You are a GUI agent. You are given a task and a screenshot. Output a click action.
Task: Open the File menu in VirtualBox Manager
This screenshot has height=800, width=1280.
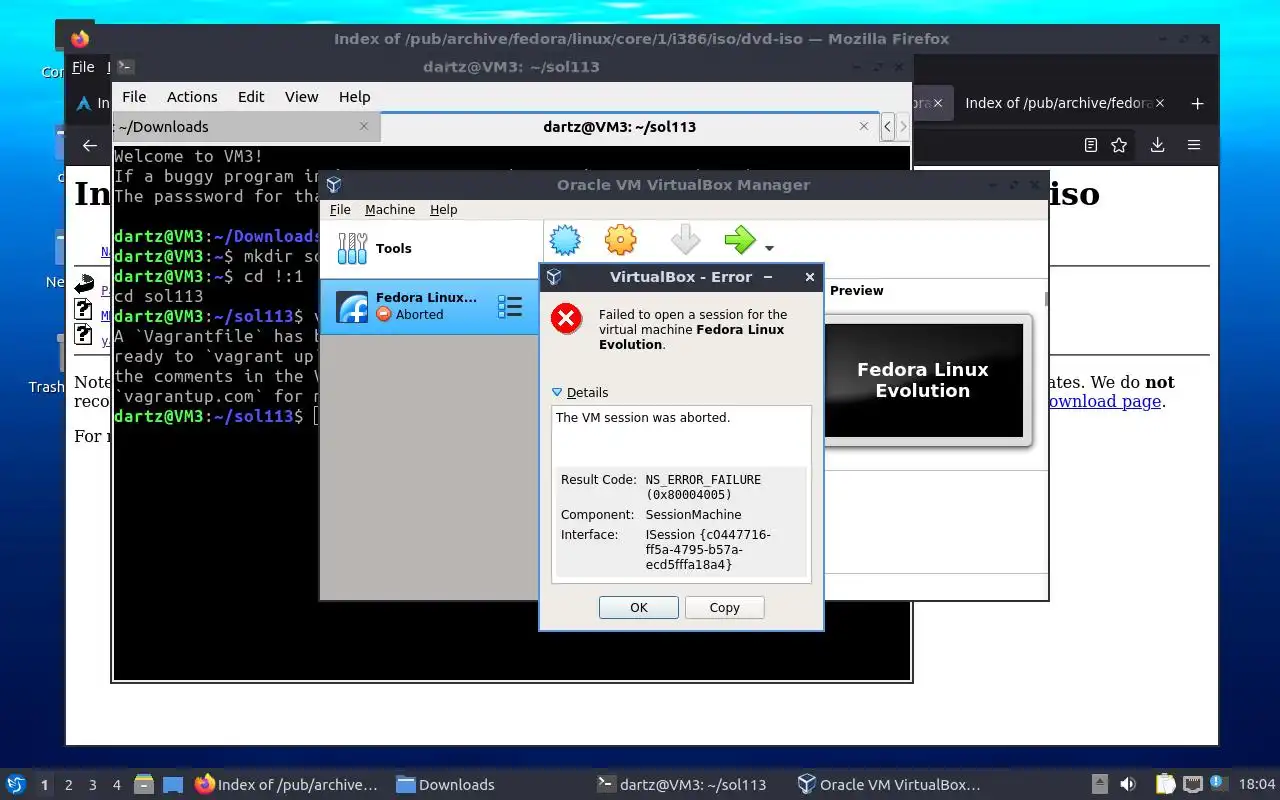click(340, 209)
